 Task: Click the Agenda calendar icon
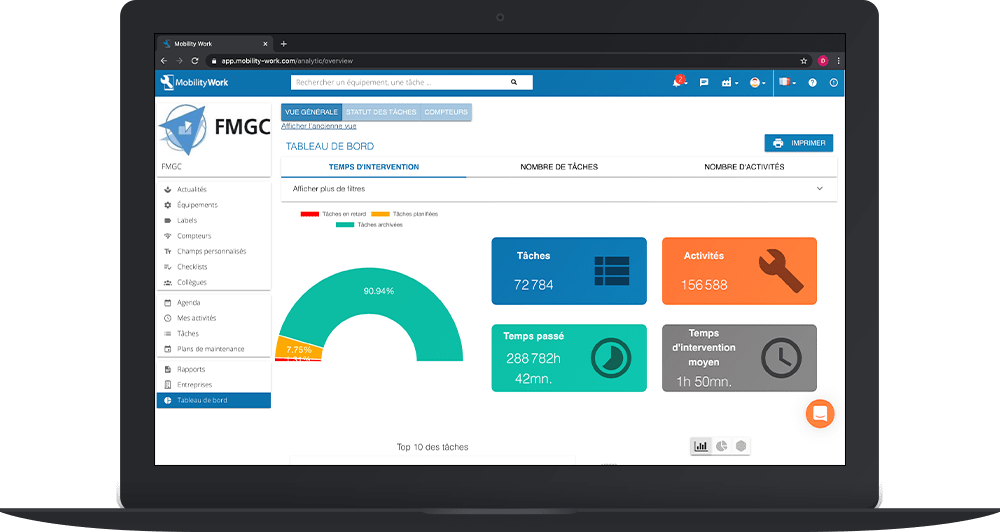[x=168, y=302]
